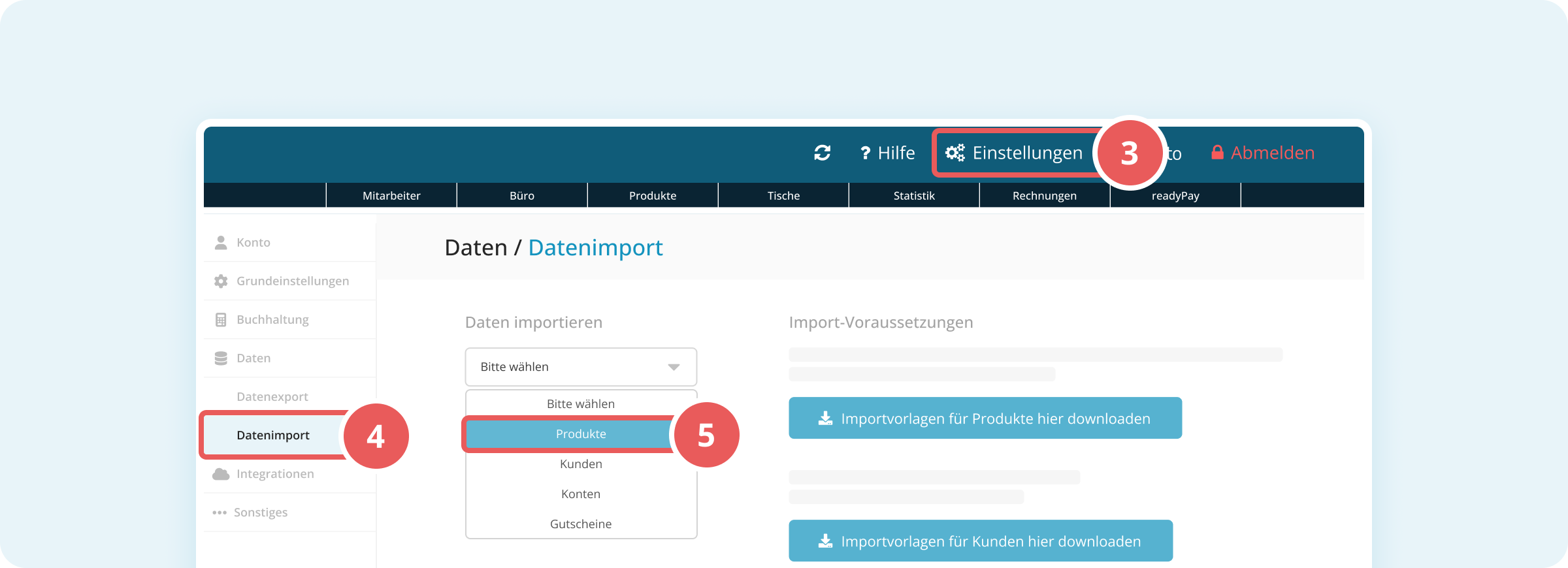The image size is (1568, 568).
Task: Open the 'Bitte wählen' import dropdown
Action: click(581, 367)
